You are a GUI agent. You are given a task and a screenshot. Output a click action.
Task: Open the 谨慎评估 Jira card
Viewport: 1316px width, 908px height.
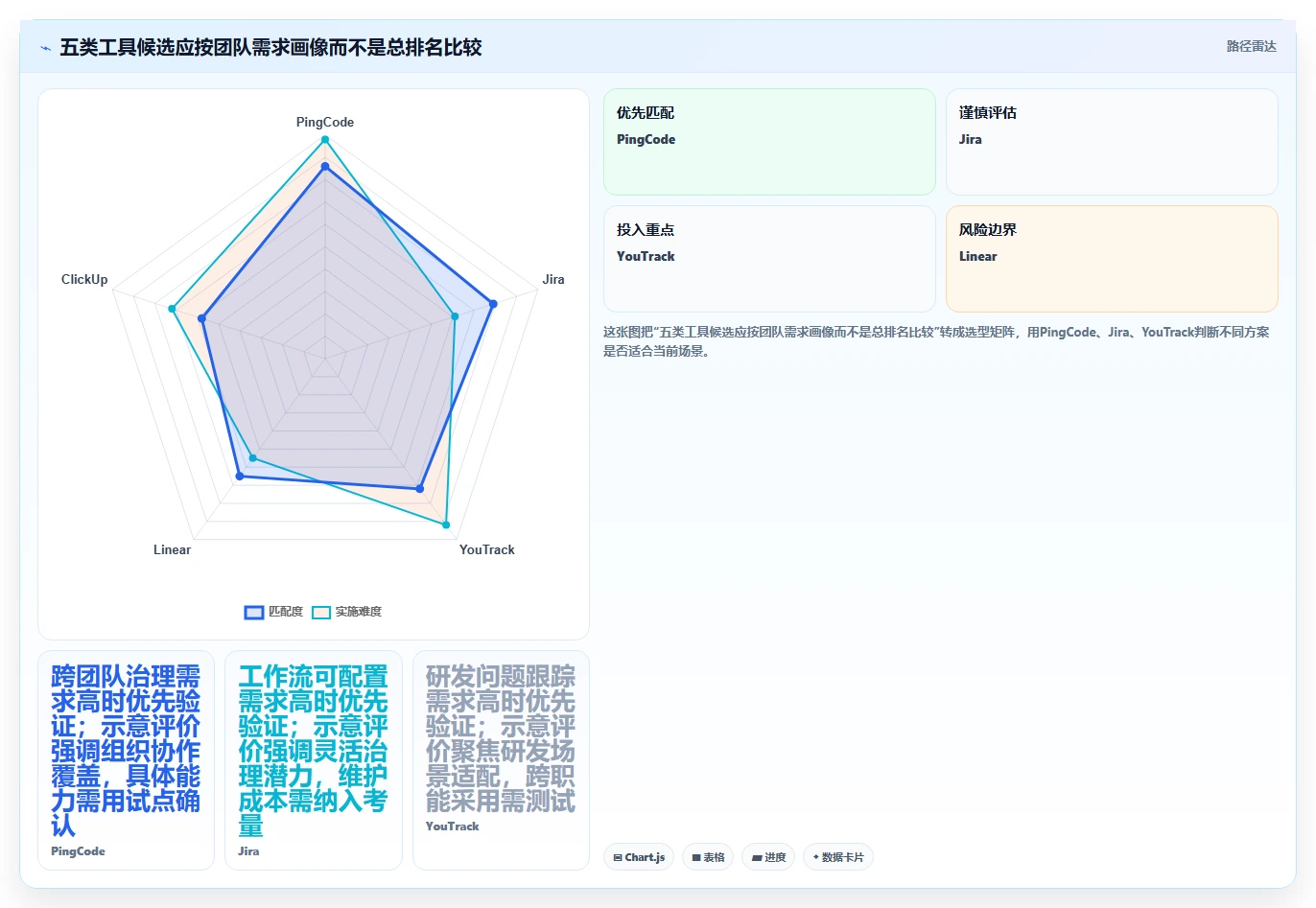point(1112,142)
